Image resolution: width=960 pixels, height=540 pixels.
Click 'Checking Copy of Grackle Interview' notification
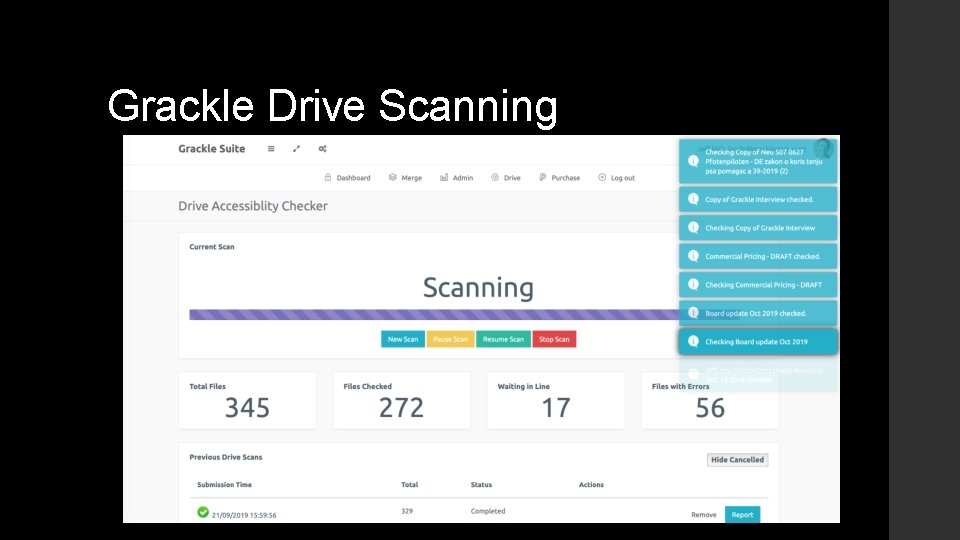click(758, 228)
